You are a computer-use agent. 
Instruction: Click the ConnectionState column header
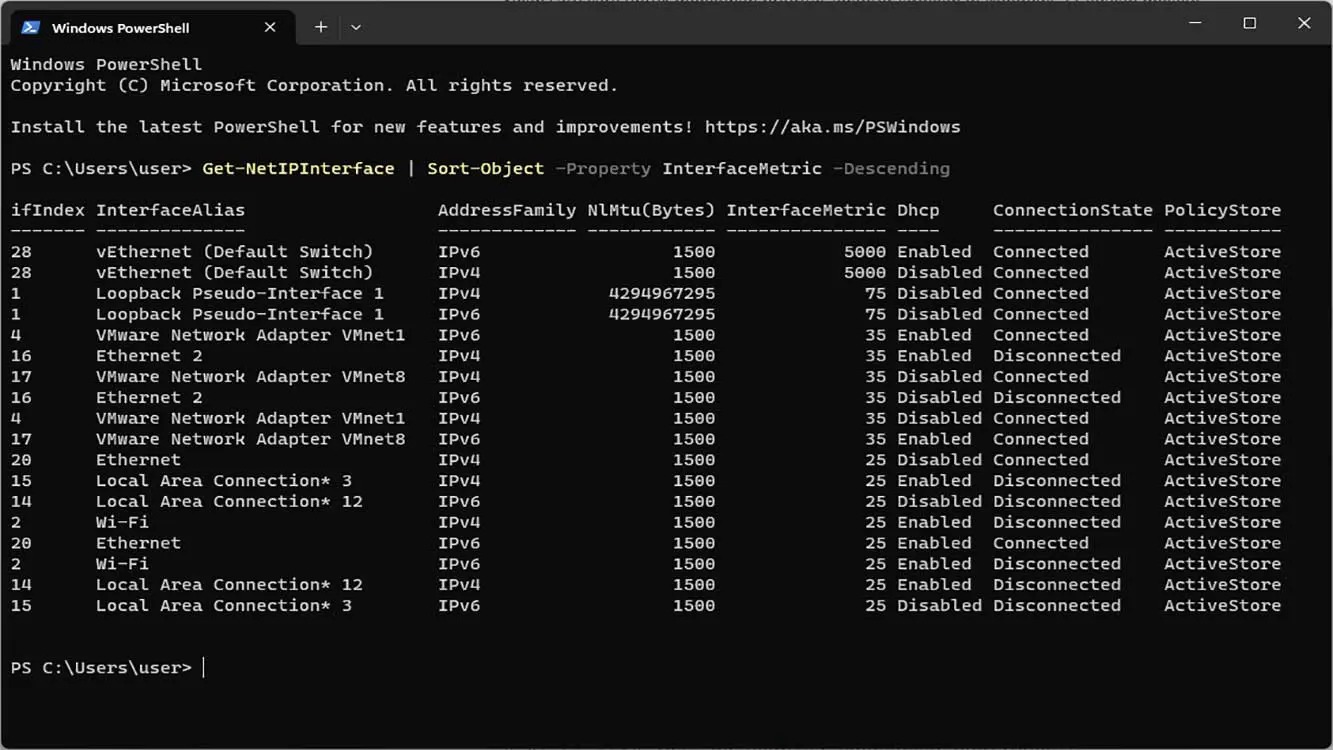pos(1072,210)
